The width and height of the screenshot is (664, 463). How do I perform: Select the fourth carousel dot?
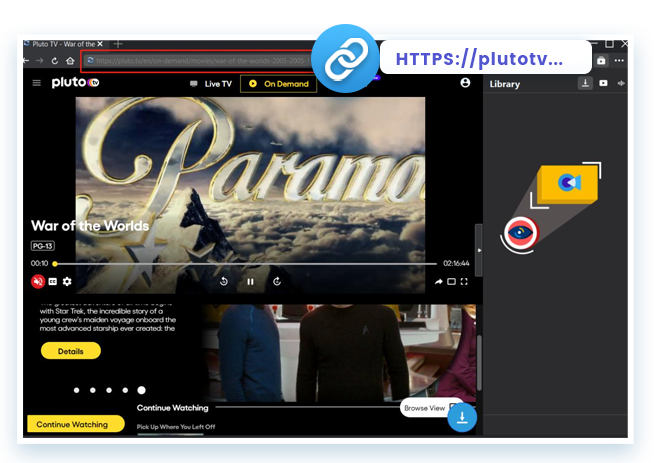pyautogui.click(x=125, y=390)
